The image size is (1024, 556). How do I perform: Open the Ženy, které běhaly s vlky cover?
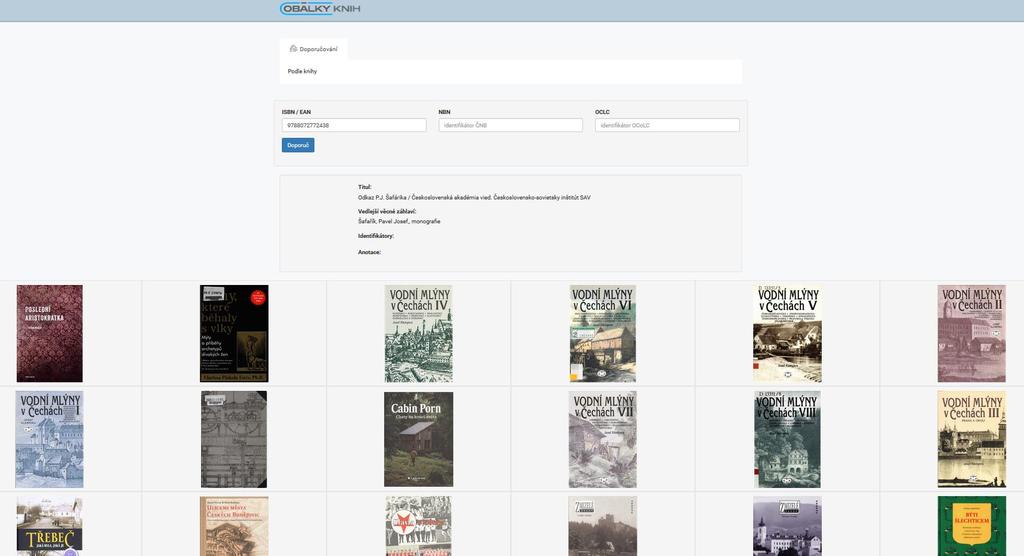234,333
